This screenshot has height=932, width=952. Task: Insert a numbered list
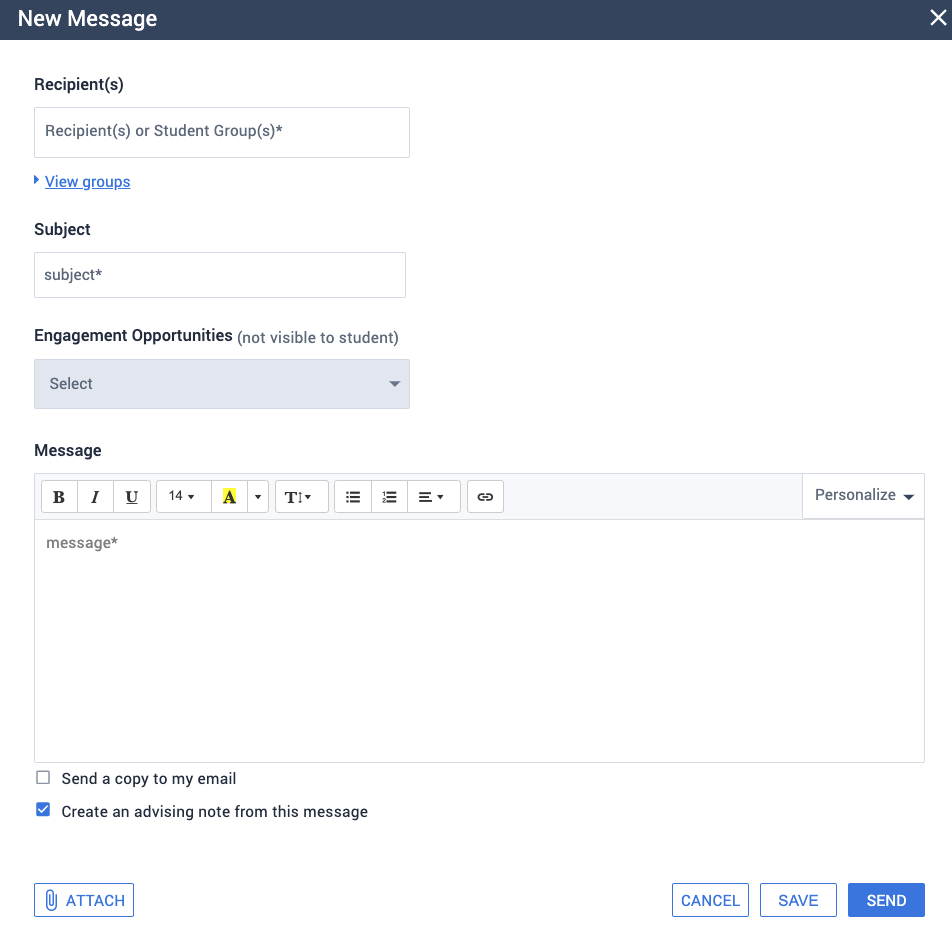(x=389, y=497)
